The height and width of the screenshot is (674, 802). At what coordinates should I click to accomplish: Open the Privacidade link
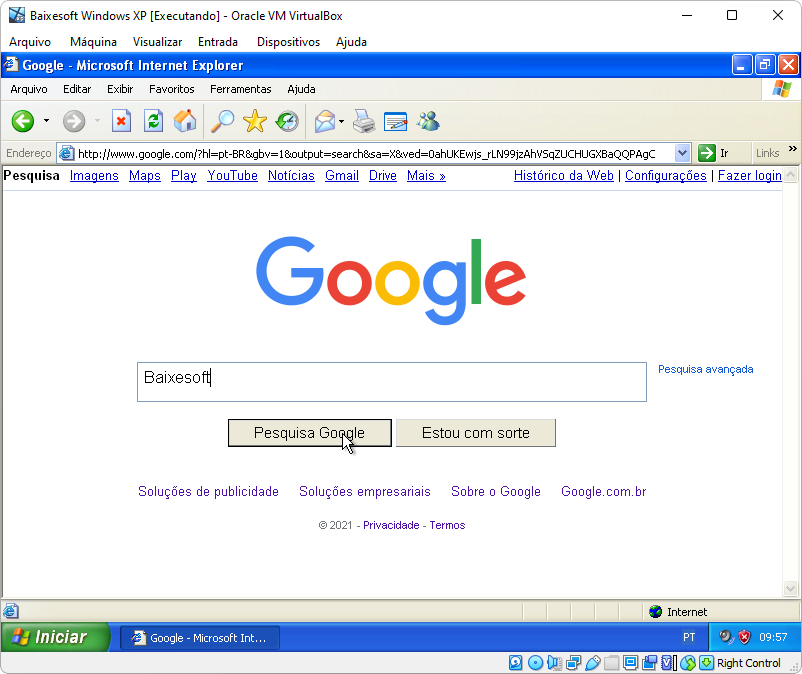pos(391,525)
